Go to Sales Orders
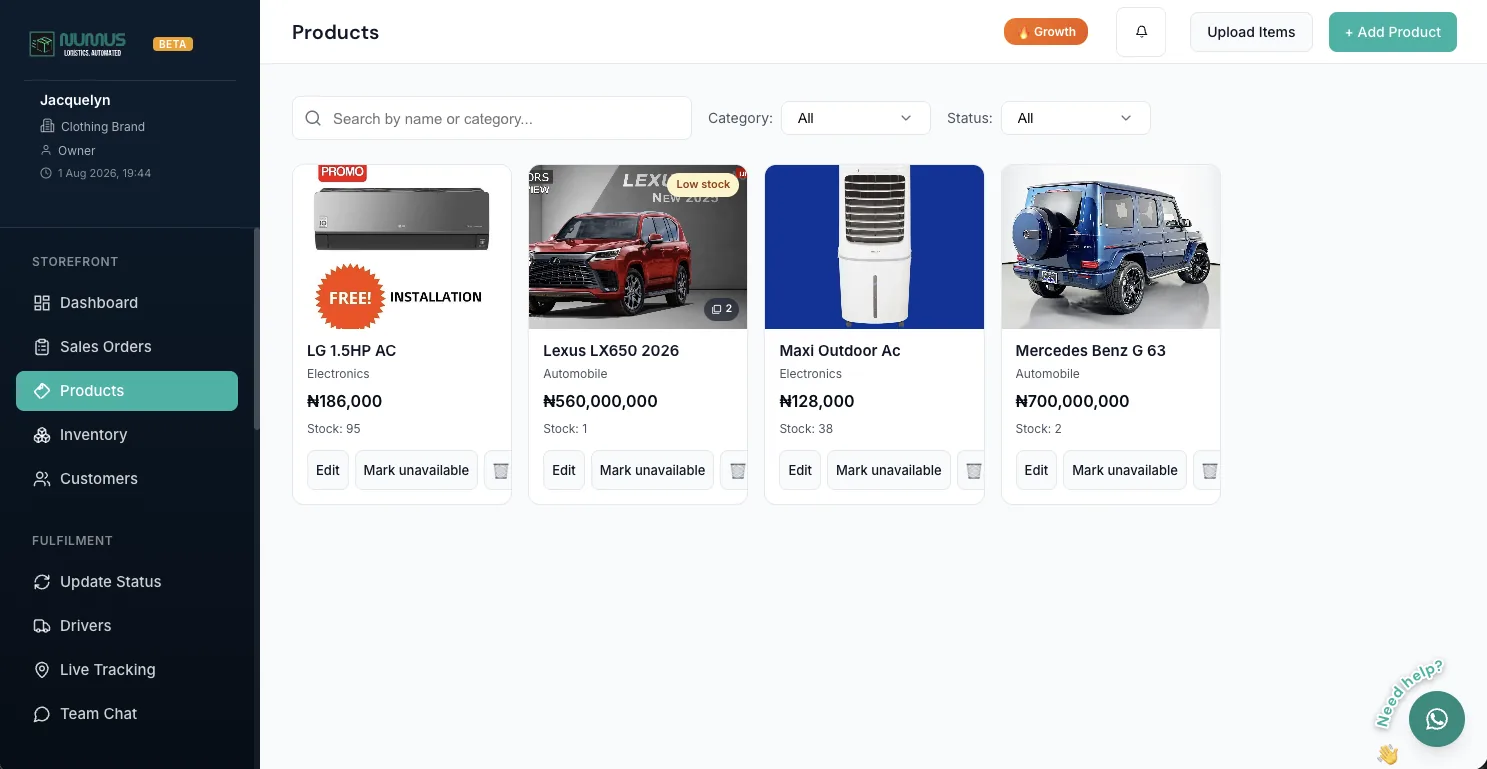Screen dimensions: 1487x769 click(x=127, y=347)
